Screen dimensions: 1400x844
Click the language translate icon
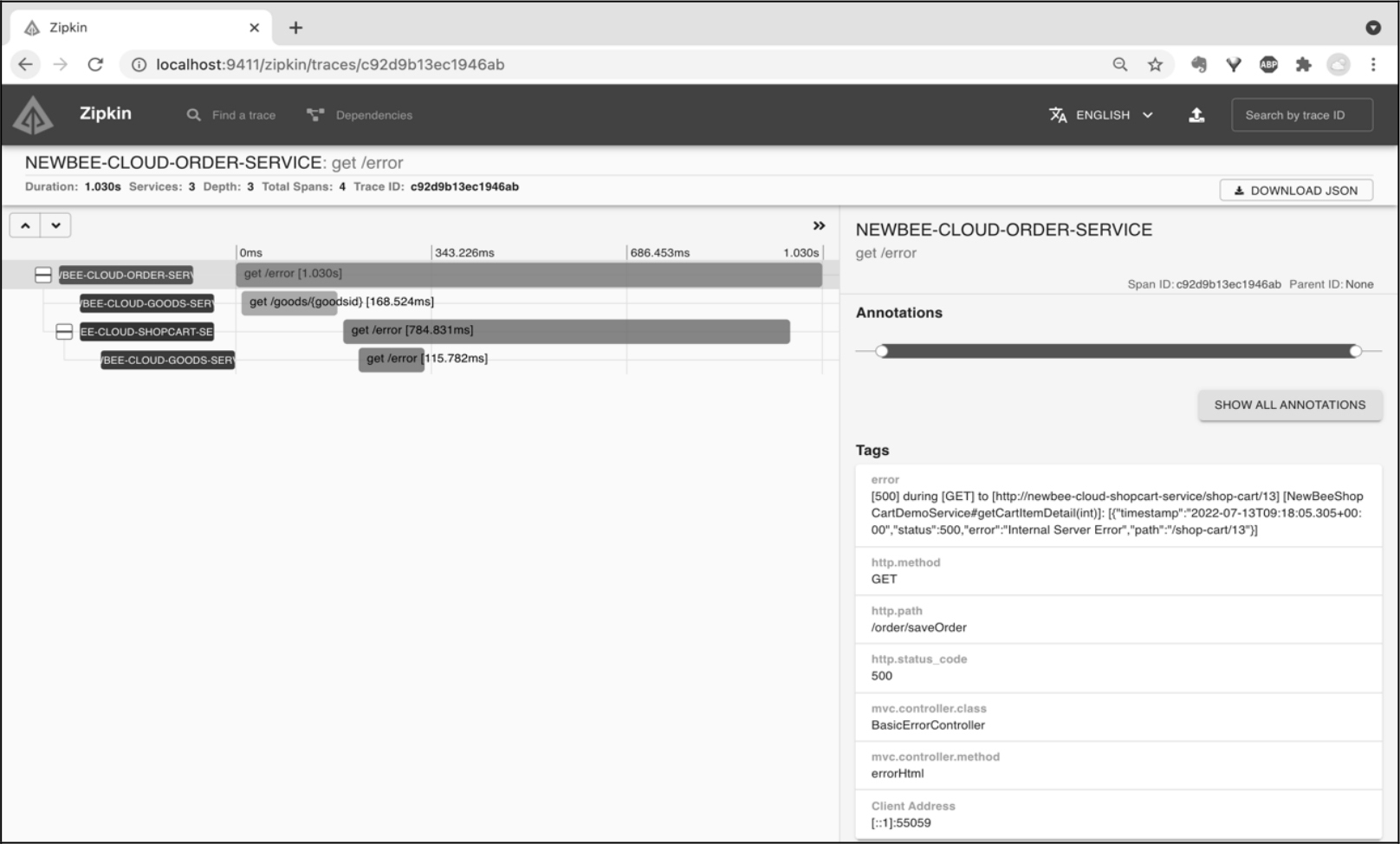click(x=1058, y=115)
